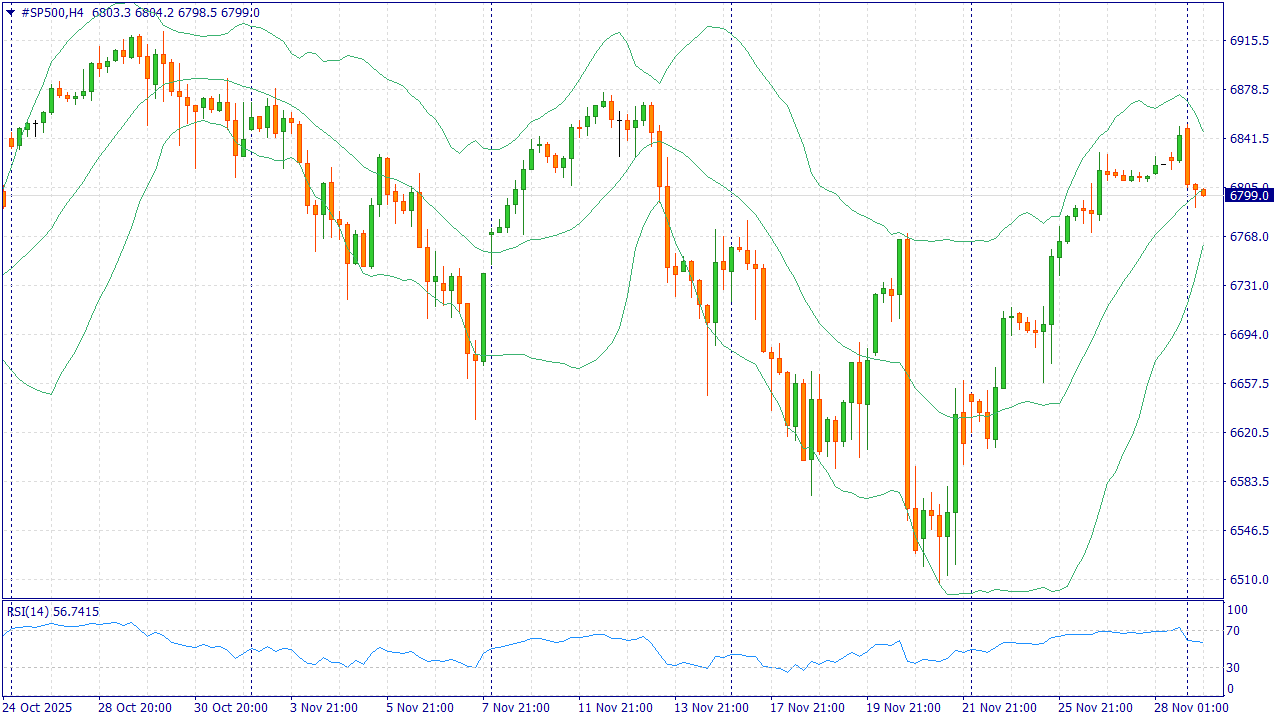The image size is (1280, 720).
Task: Click the 7 Nov 21:00 time label
Action: [515, 708]
